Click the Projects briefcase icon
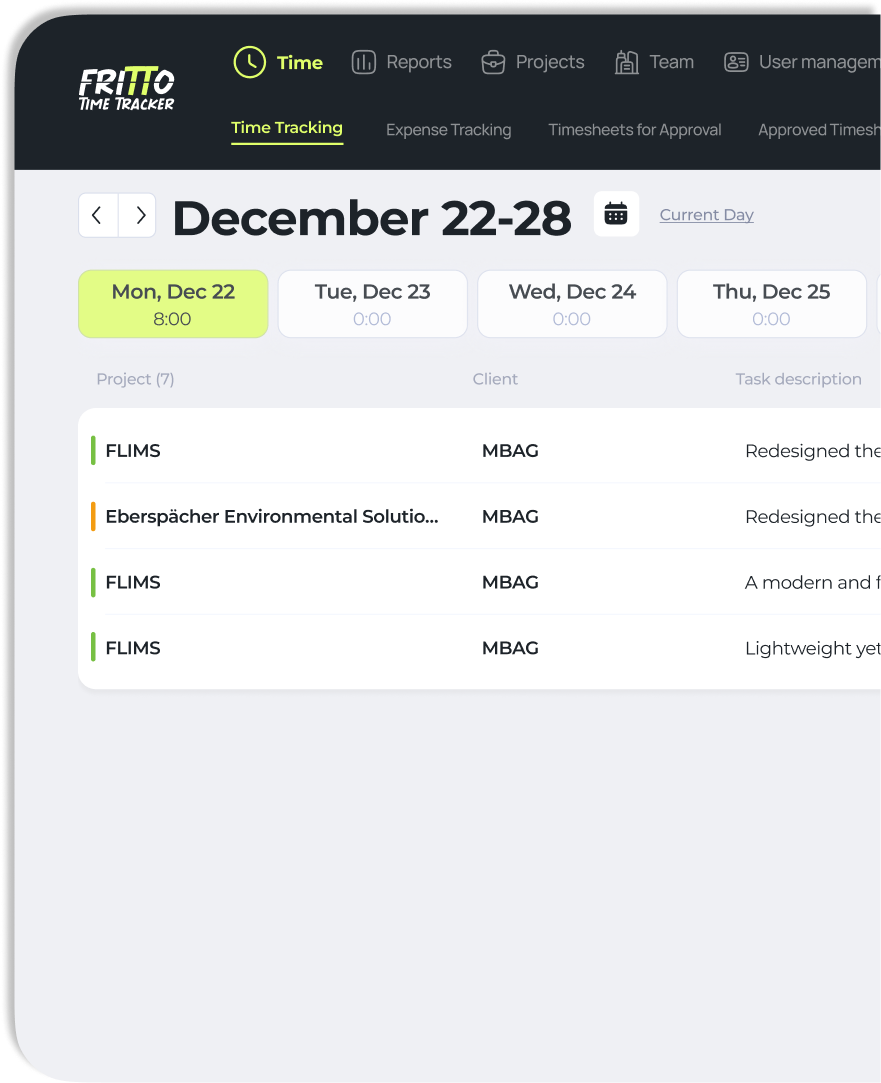 [493, 62]
